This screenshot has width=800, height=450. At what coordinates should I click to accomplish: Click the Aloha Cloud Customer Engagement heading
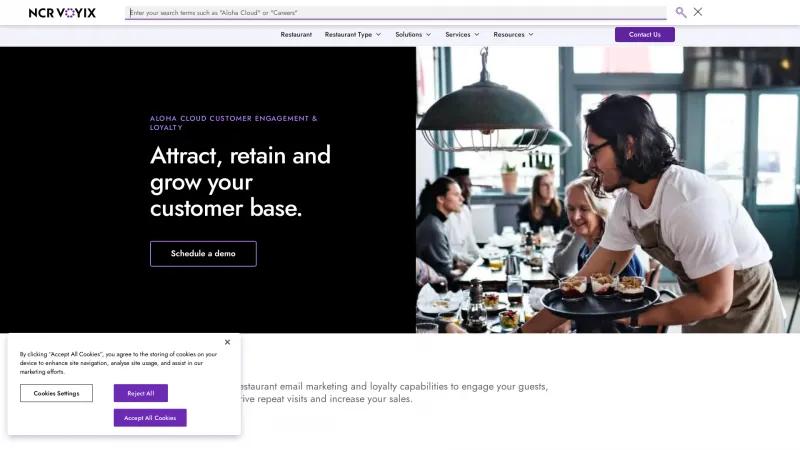234,123
